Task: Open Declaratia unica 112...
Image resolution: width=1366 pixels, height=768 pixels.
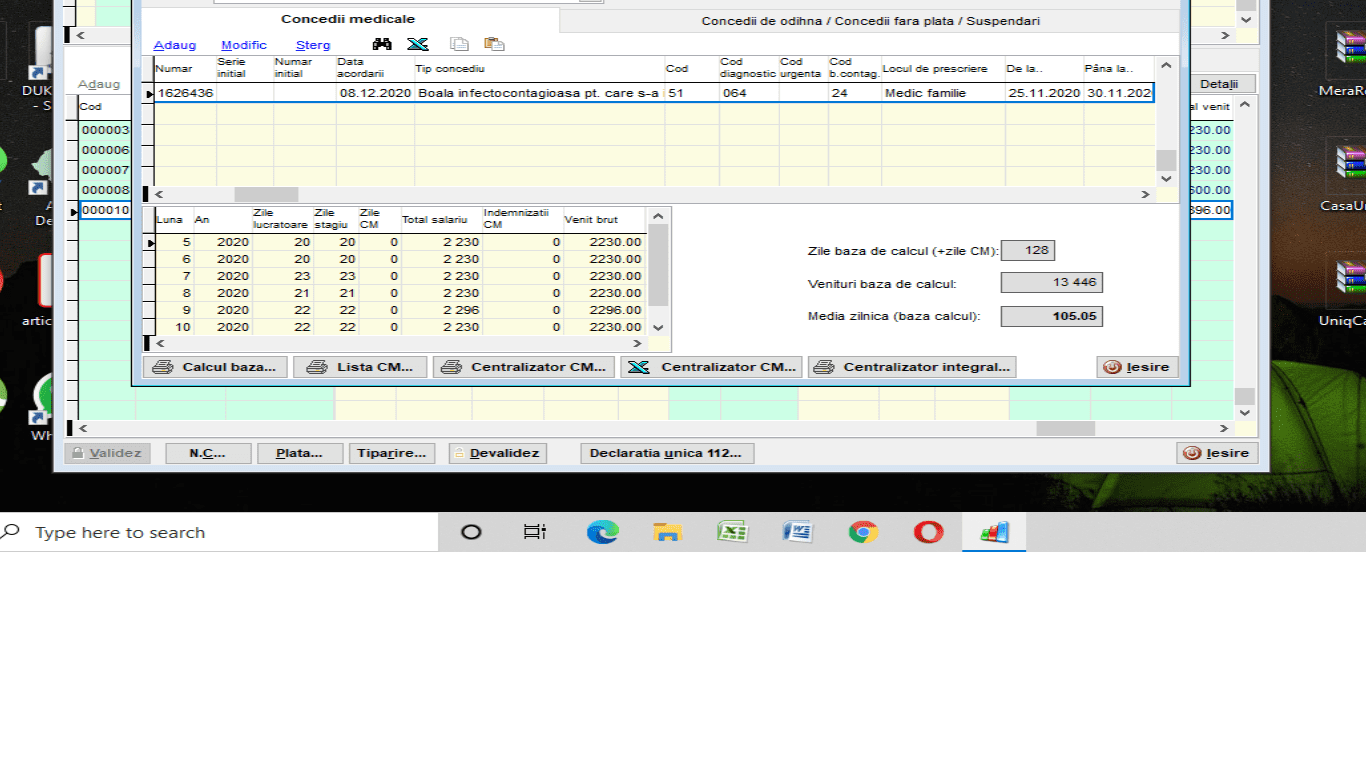Action: point(667,453)
